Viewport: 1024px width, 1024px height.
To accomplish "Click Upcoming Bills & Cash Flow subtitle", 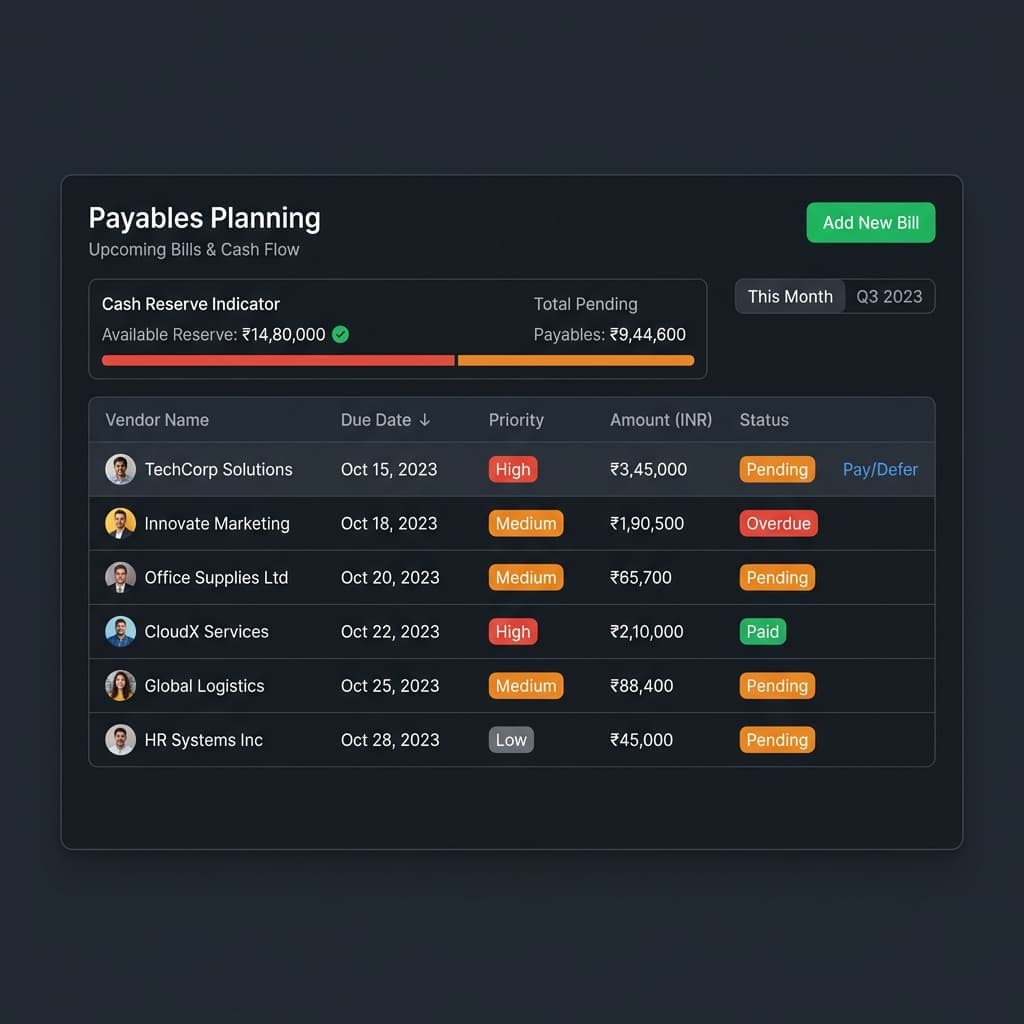I will (194, 249).
